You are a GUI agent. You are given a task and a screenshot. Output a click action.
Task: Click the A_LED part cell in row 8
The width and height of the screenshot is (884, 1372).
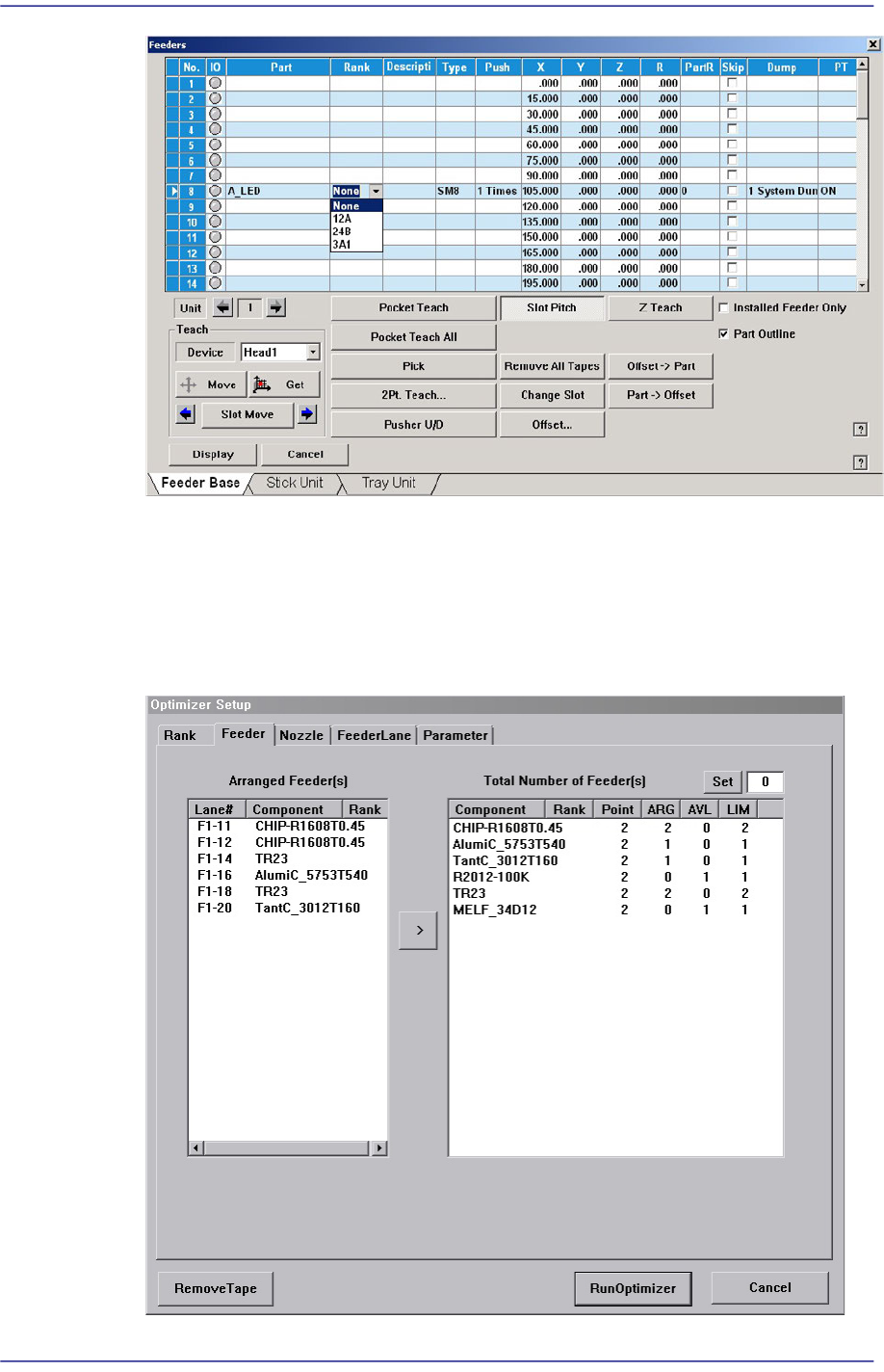(277, 191)
